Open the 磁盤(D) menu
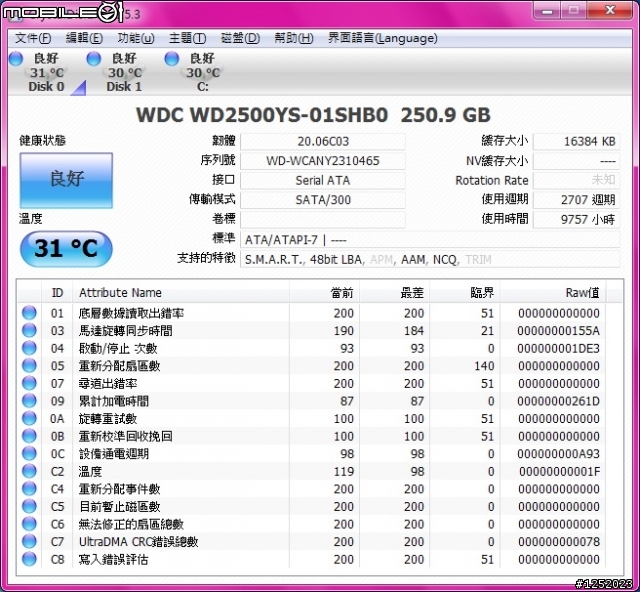 pos(240,38)
